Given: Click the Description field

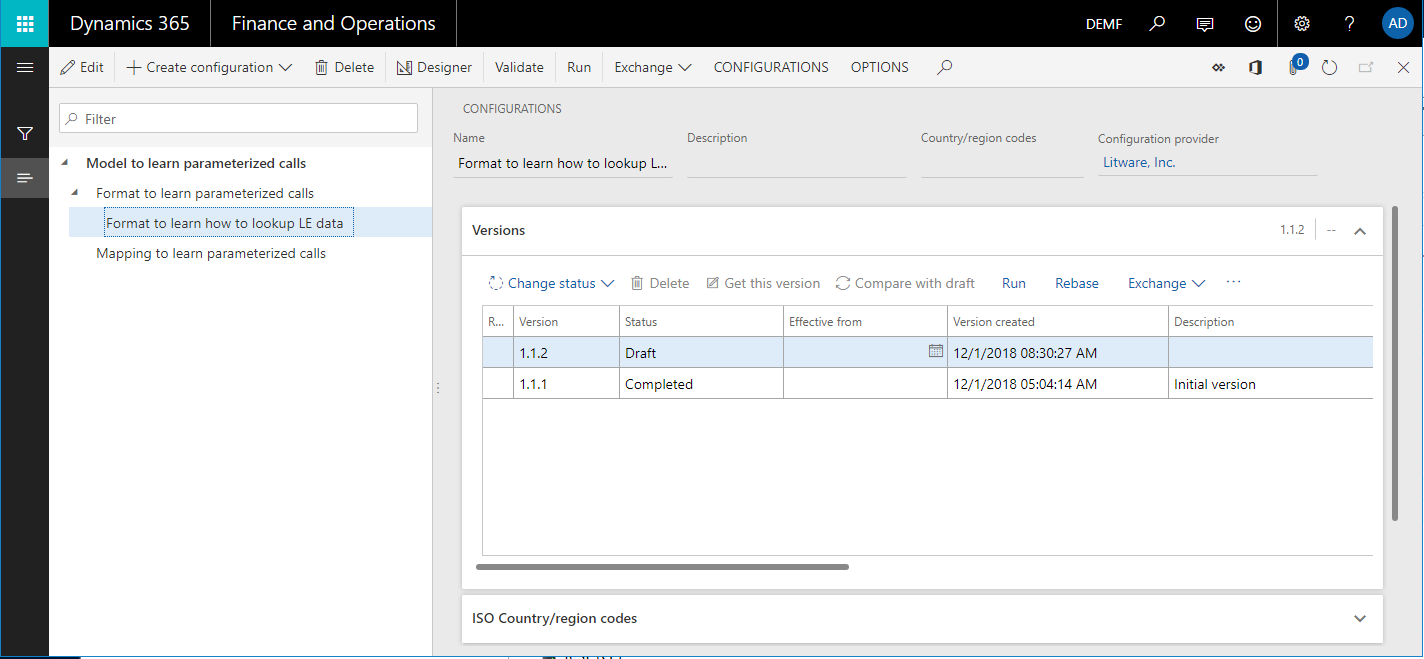Looking at the screenshot, I should 796,163.
